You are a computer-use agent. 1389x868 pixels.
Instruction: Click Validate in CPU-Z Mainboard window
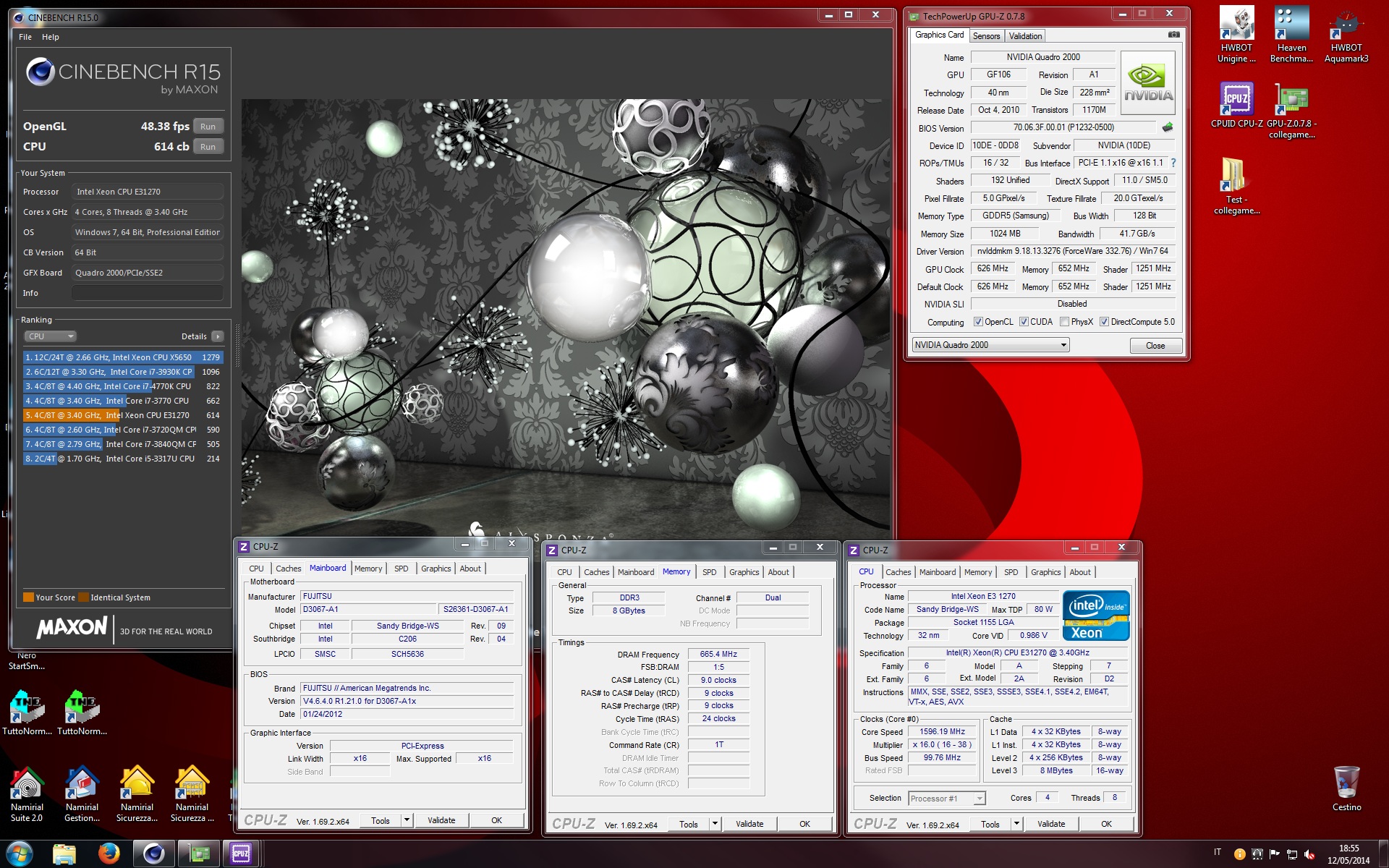coord(441,820)
